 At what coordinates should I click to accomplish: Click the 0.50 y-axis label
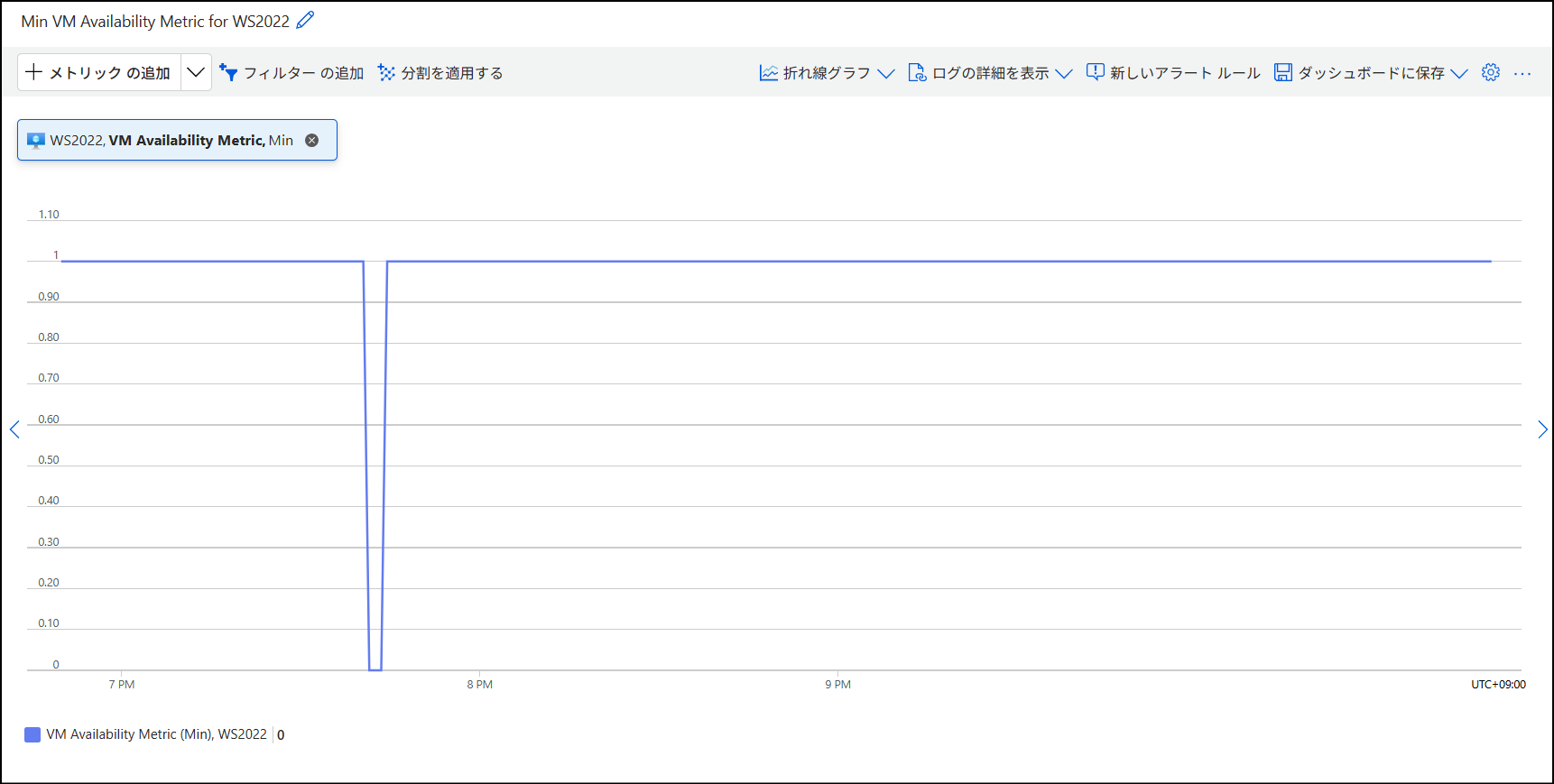[49, 460]
